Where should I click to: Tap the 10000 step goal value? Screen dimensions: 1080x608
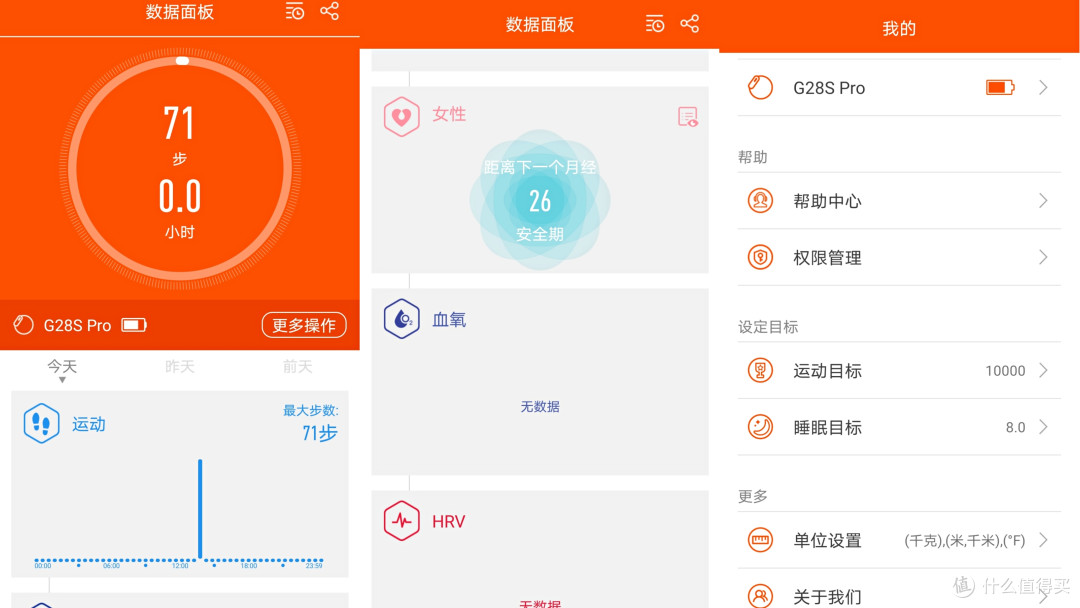pyautogui.click(x=1005, y=370)
